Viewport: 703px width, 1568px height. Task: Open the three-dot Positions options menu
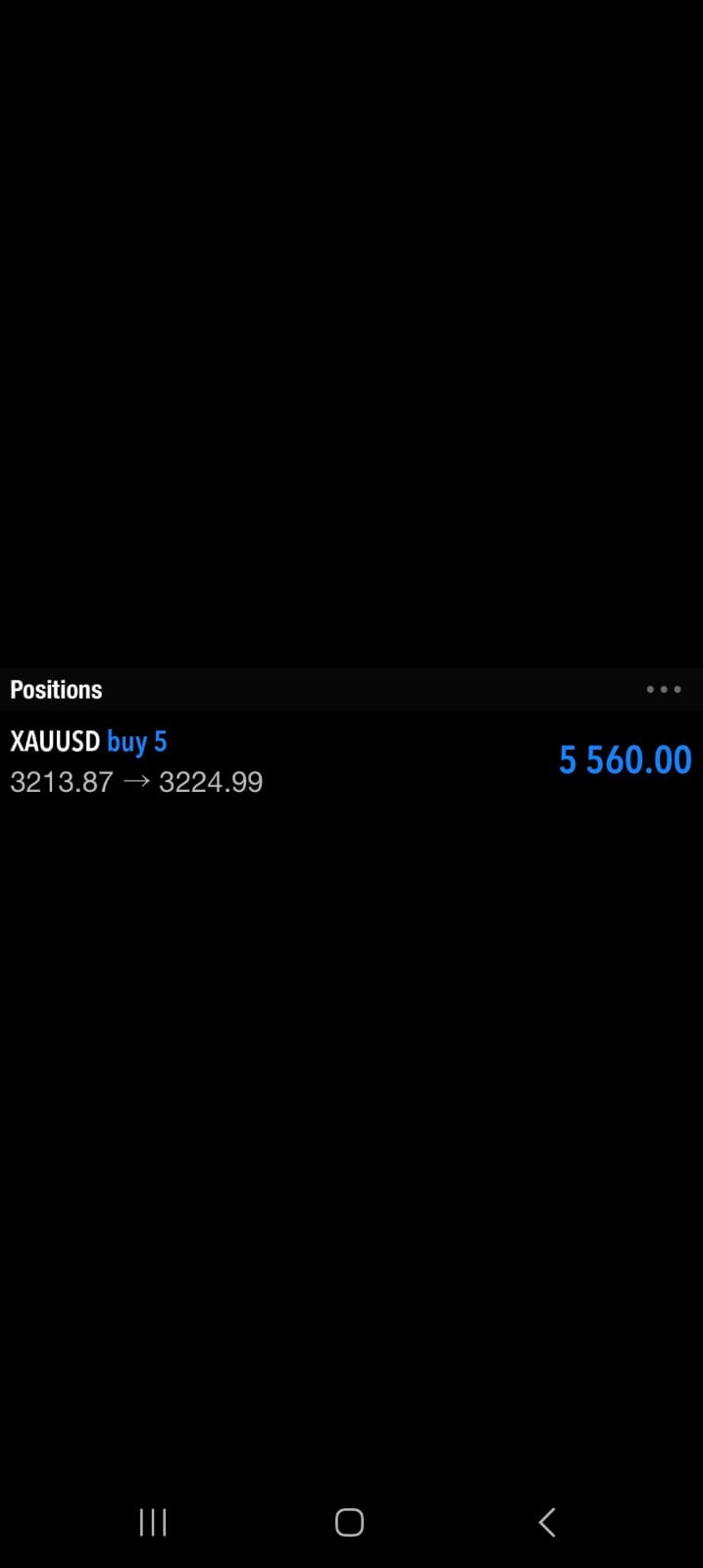664,690
